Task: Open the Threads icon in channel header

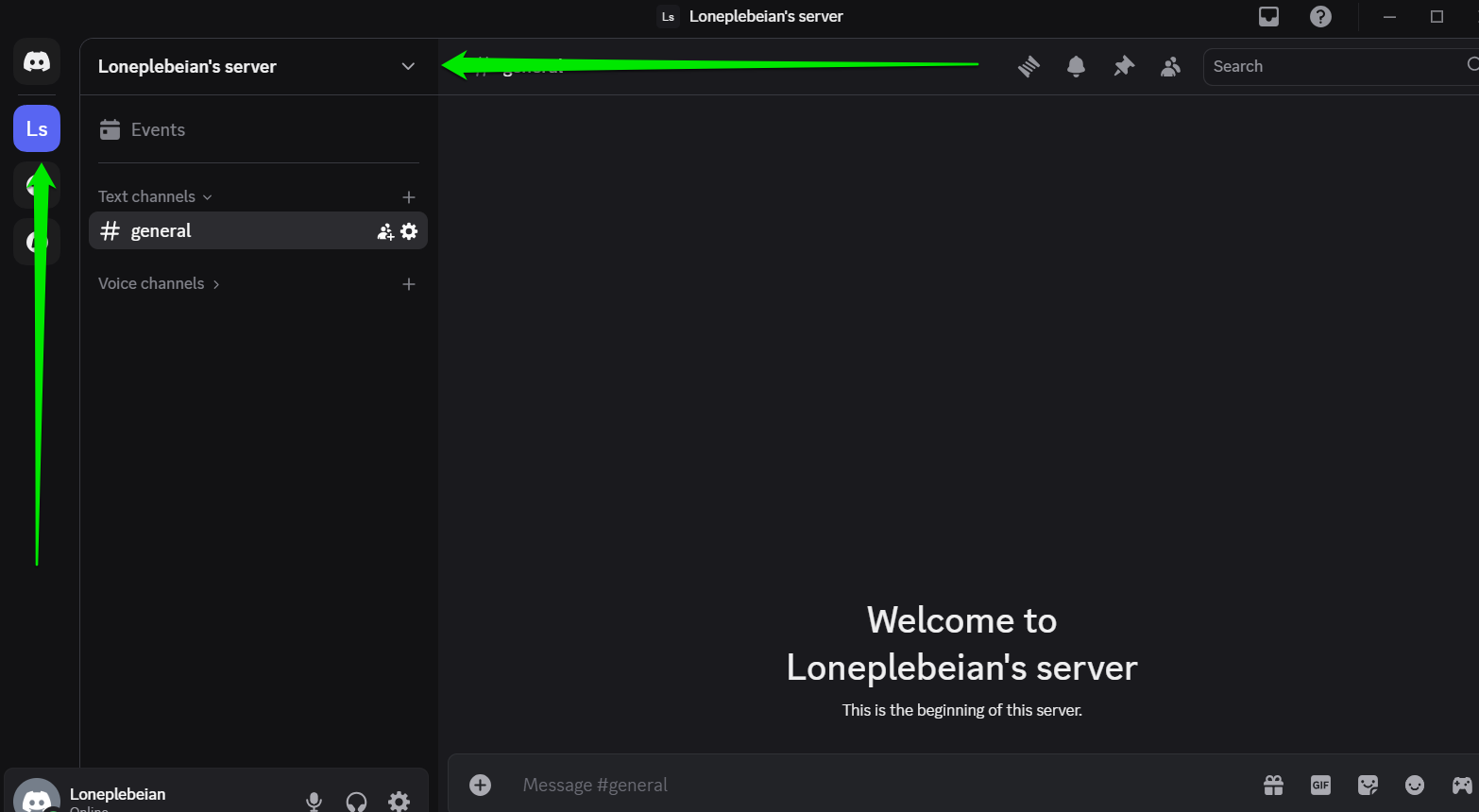Action: (1028, 66)
